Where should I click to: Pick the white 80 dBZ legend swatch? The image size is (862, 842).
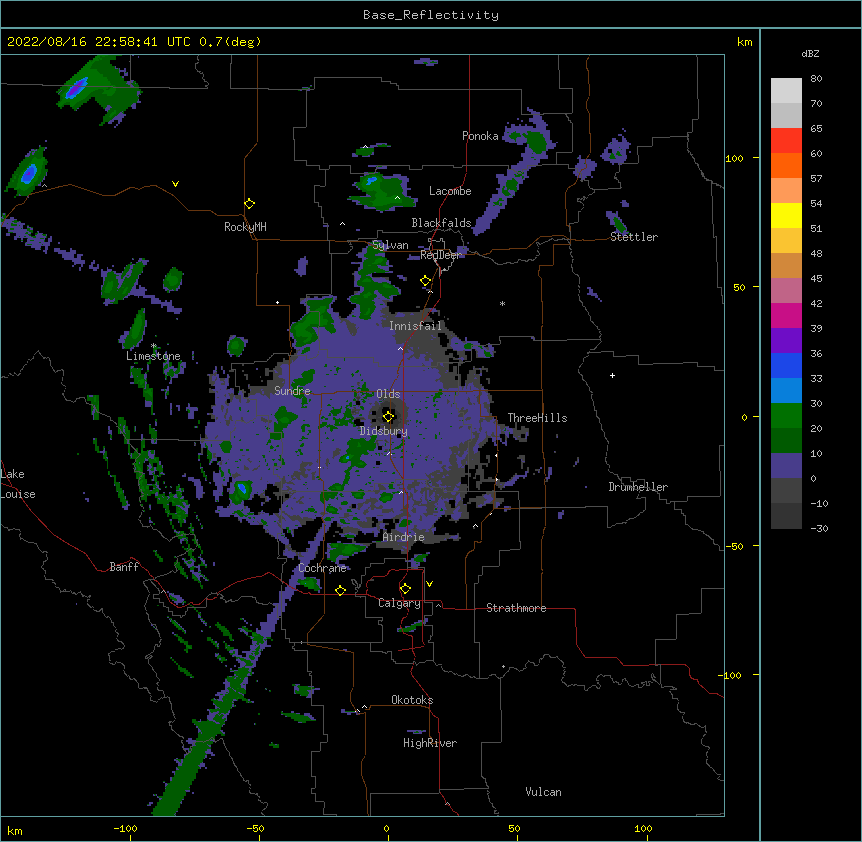pyautogui.click(x=786, y=91)
